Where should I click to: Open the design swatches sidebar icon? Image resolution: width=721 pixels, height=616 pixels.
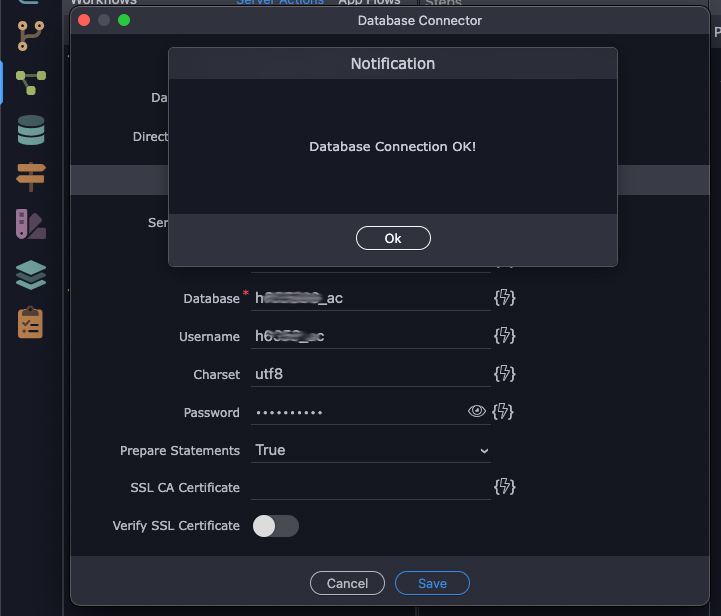(x=31, y=224)
